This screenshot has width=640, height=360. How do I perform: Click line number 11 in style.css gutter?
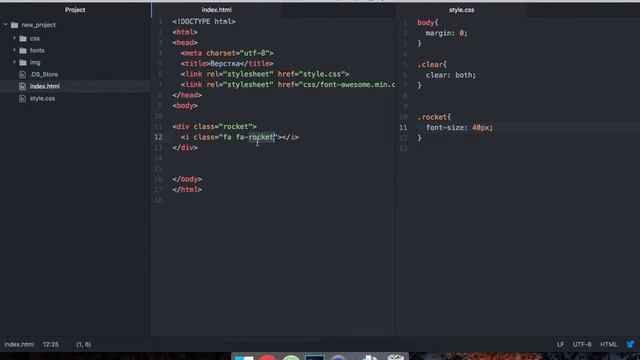tap(403, 128)
